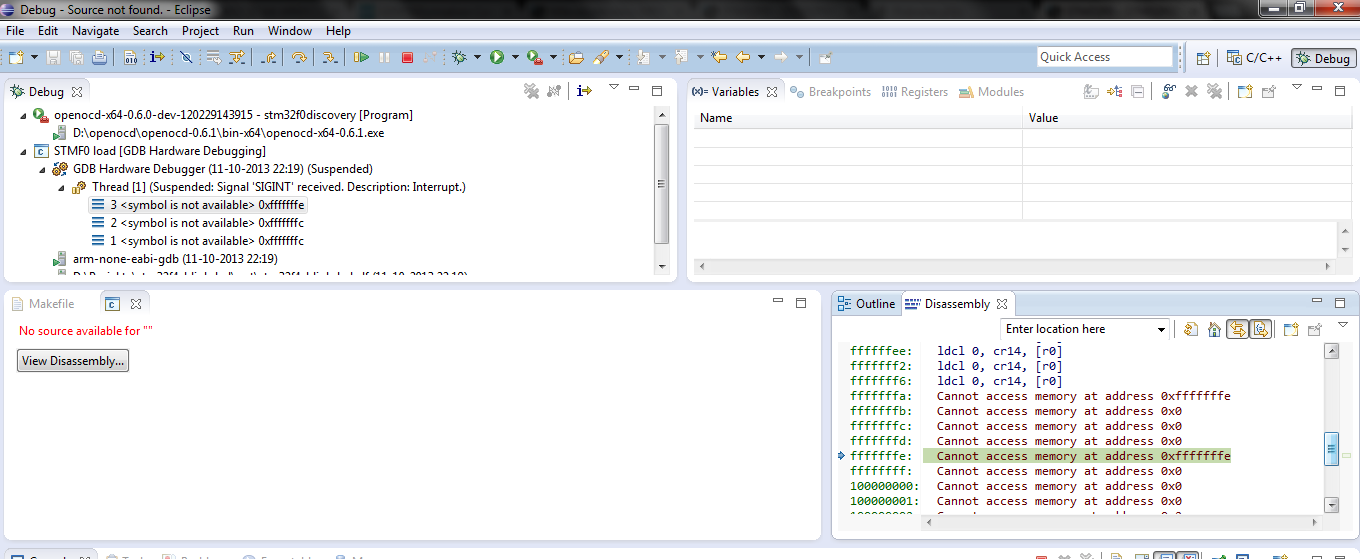Click the New Disassembly view icon

pos(1290,329)
